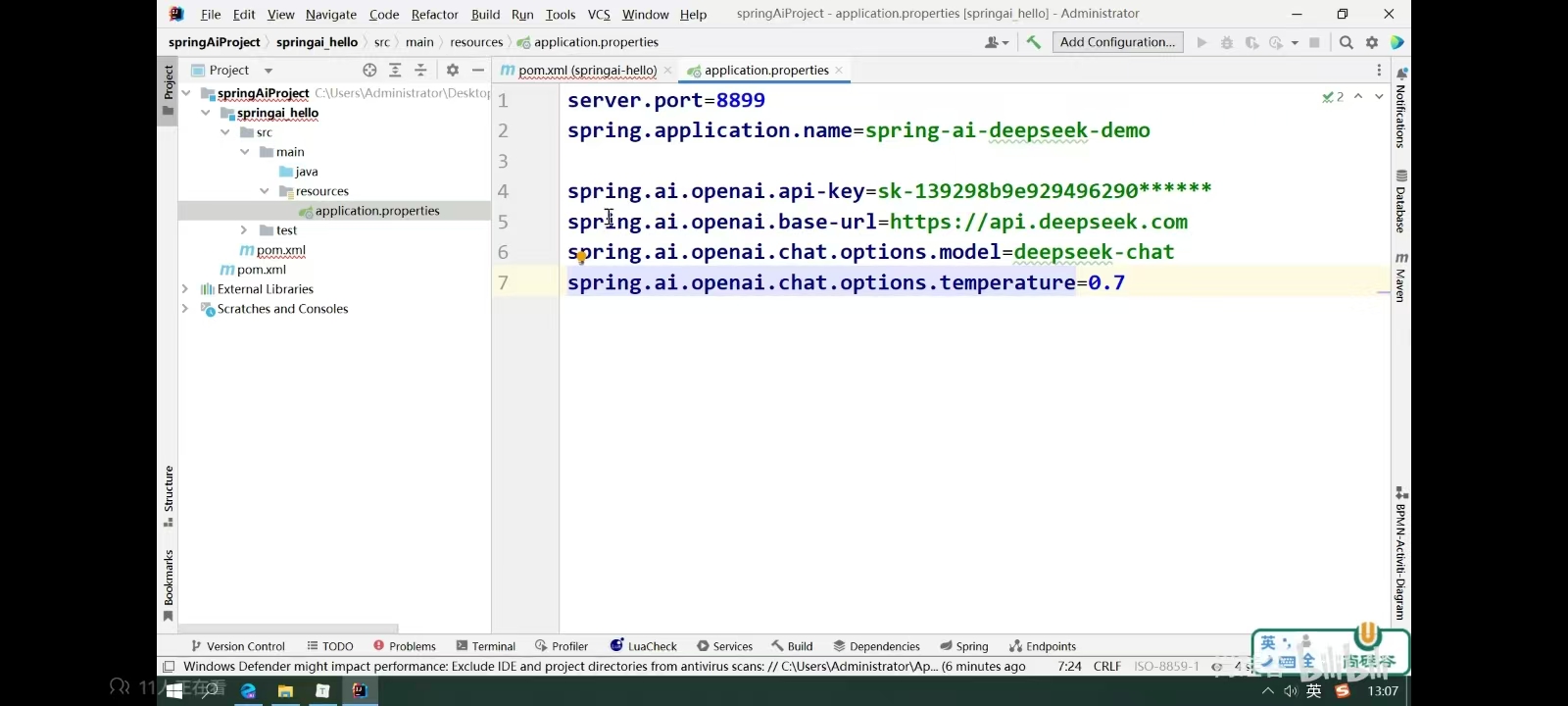Click the Run triangle in the toolbar
Viewport: 1568px width, 706px height.
pyautogui.click(x=1201, y=42)
